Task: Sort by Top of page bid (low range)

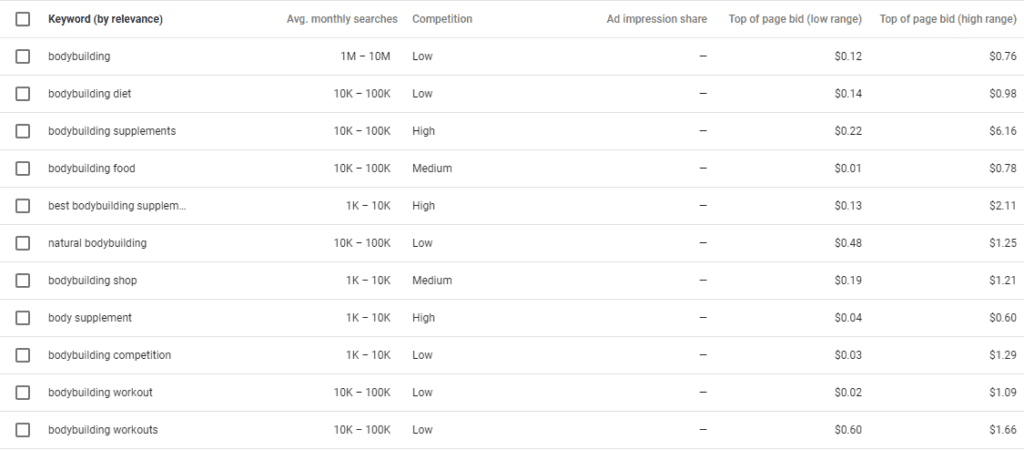Action: point(795,19)
